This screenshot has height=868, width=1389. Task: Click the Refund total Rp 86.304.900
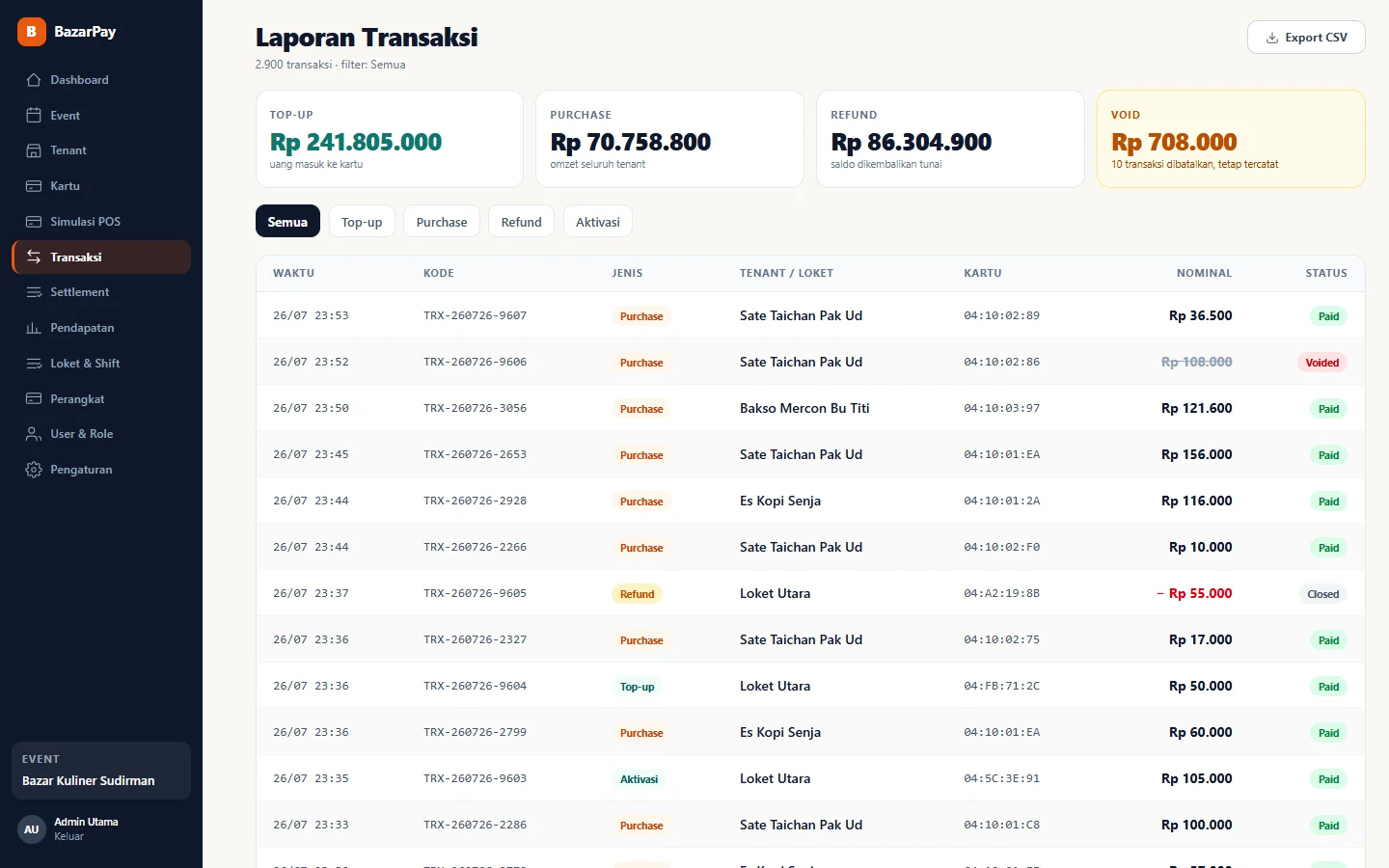[912, 142]
